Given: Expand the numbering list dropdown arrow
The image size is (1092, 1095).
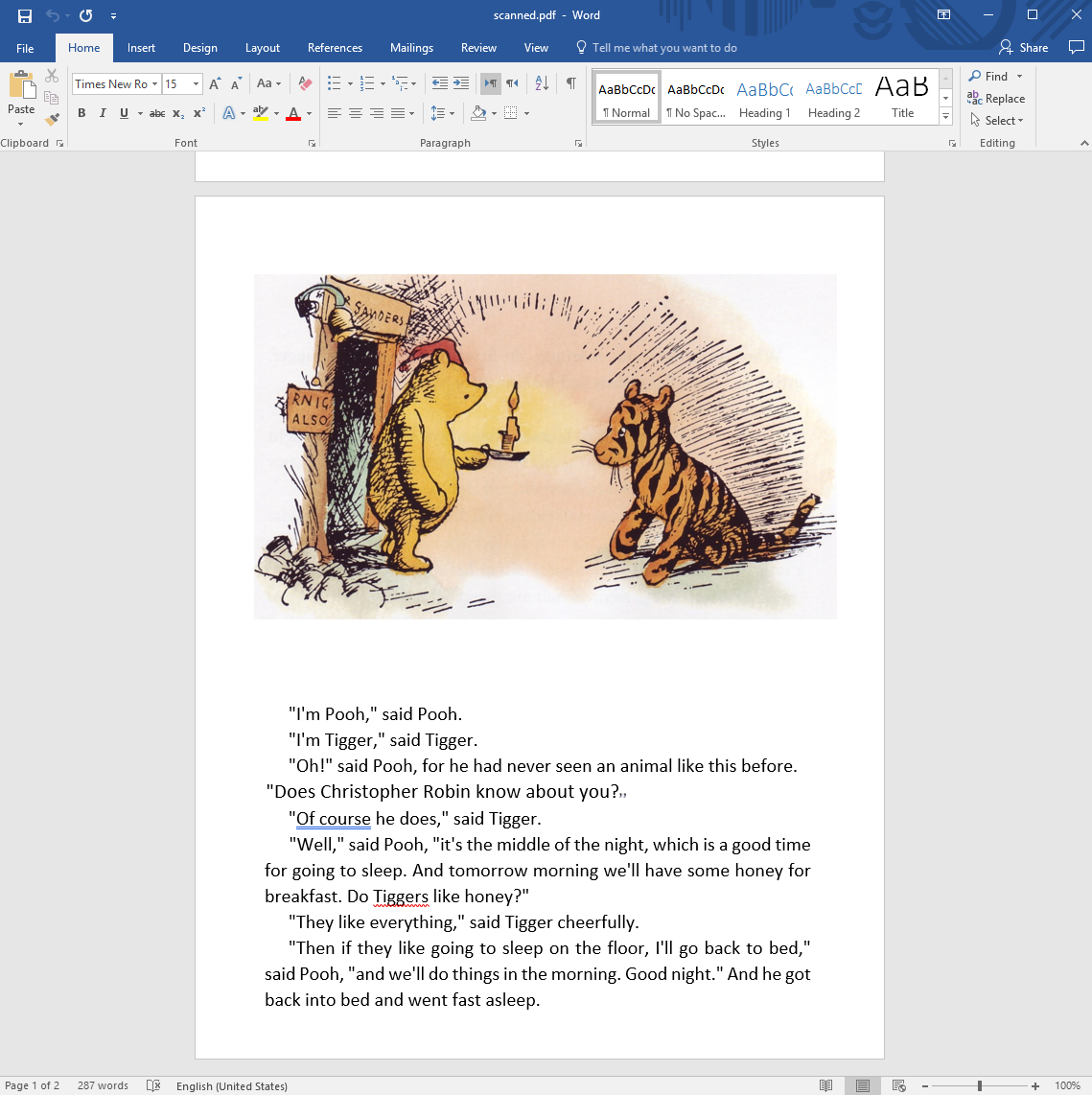Looking at the screenshot, I should coord(383,83).
